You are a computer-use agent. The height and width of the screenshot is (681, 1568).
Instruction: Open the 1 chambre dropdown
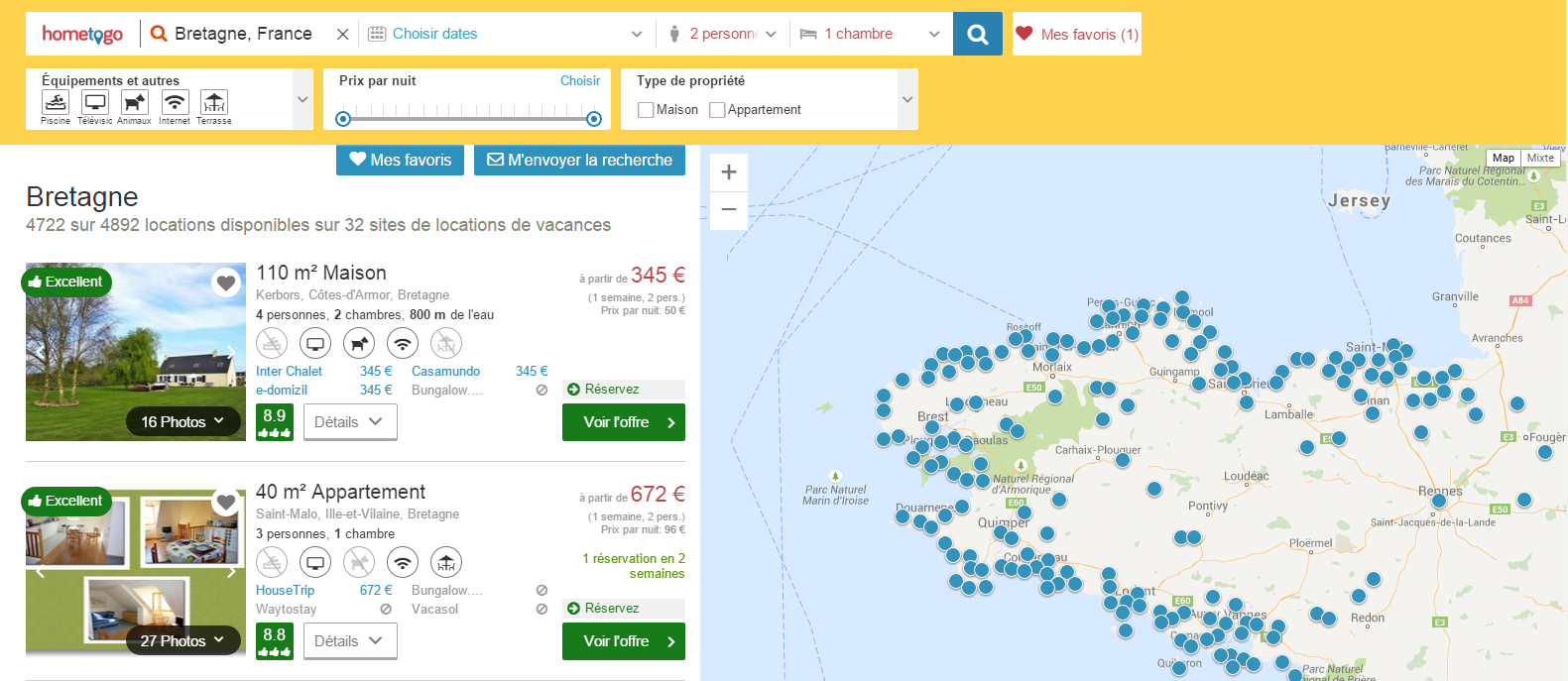870,34
